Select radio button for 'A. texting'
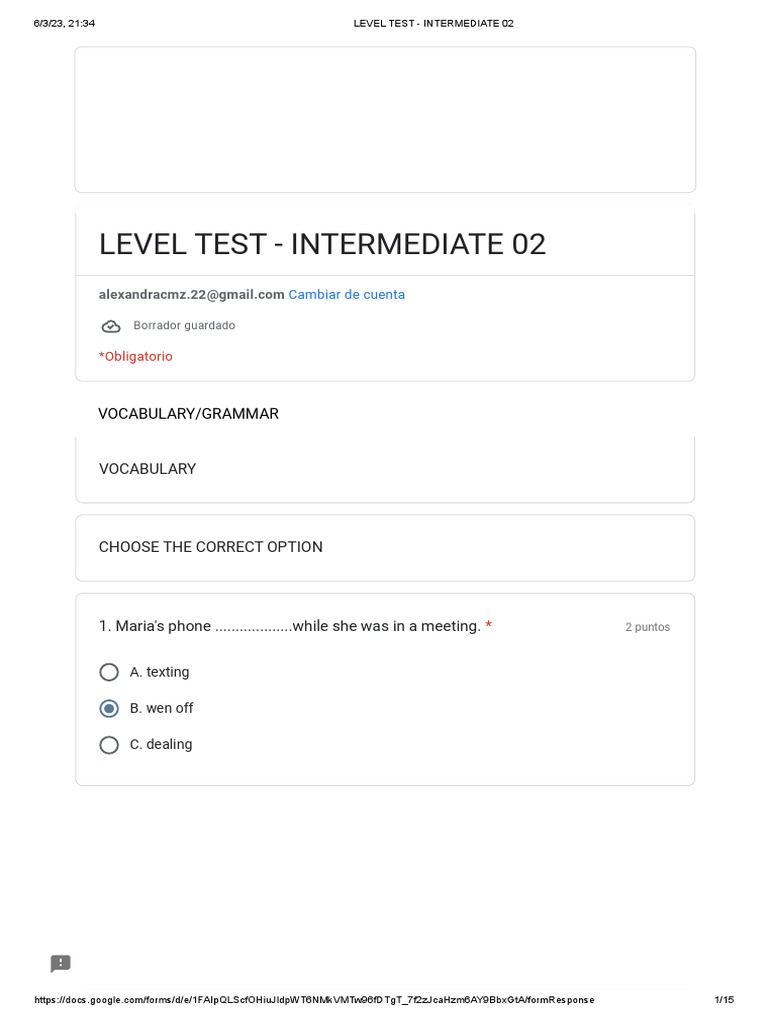 point(109,672)
